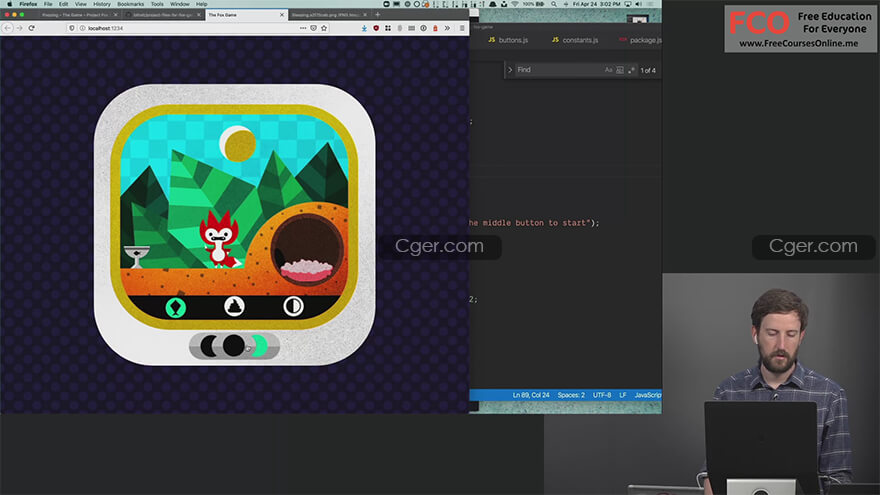Switch to the second Firefox tab
Screen dimensions: 880x495
163,15
